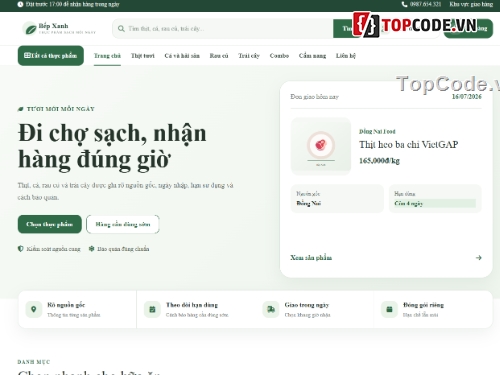
Task: Open the 'Tất cả thực phẩm' category menu
Action: point(51,56)
